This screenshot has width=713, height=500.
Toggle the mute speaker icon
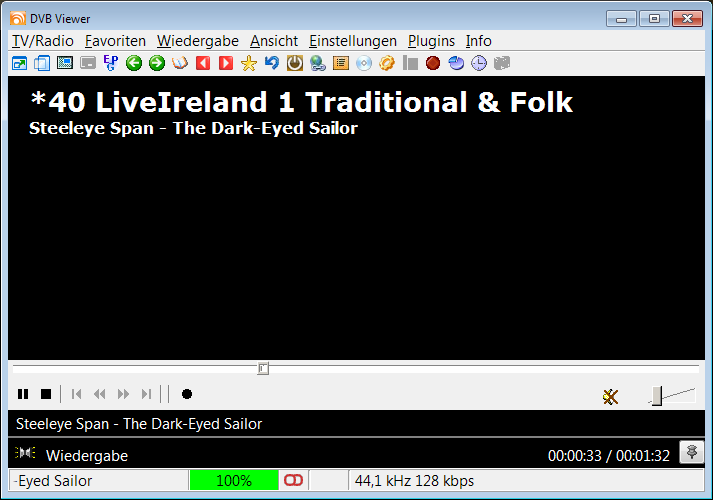click(x=611, y=397)
